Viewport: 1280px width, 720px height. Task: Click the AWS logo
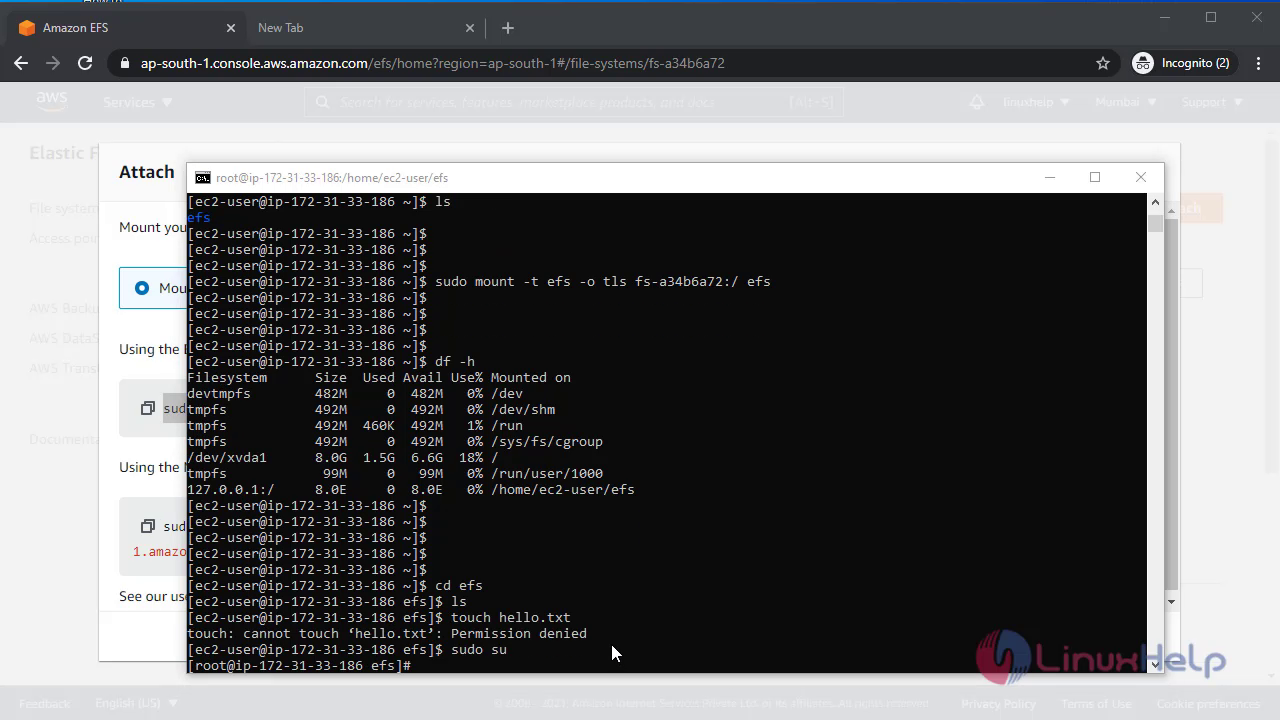pyautogui.click(x=52, y=100)
